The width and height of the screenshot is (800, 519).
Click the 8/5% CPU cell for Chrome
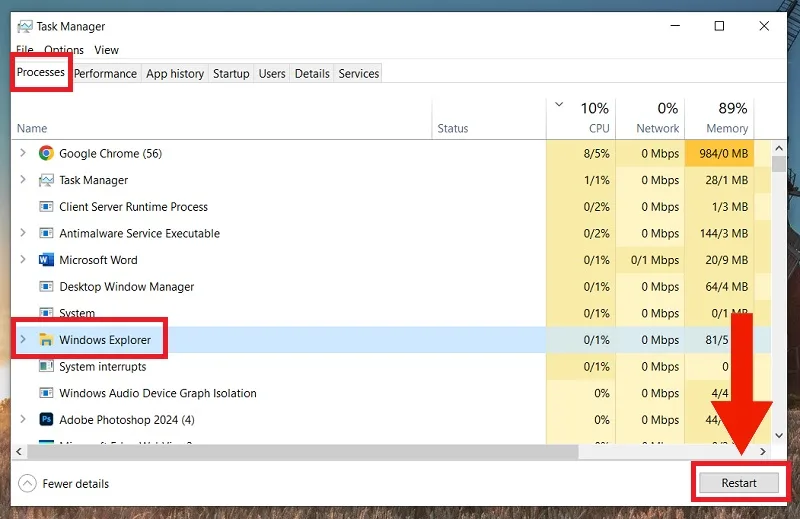tap(582, 153)
